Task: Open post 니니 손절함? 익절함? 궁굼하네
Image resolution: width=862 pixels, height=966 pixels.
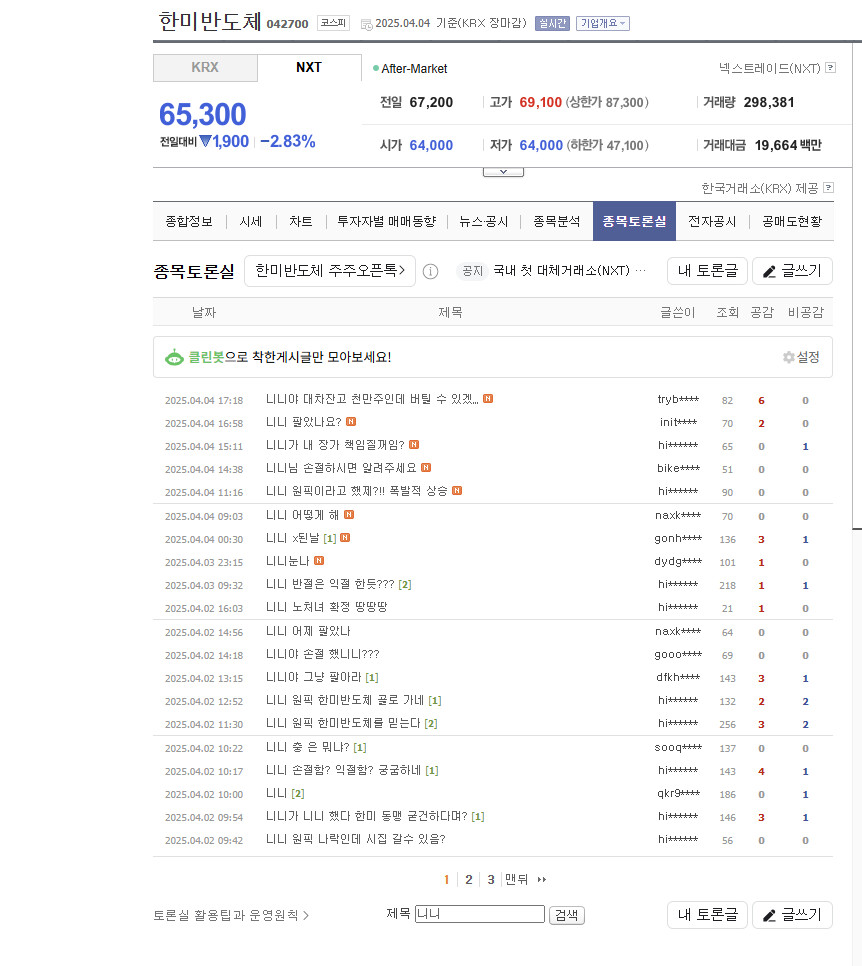Action: pyautogui.click(x=344, y=771)
